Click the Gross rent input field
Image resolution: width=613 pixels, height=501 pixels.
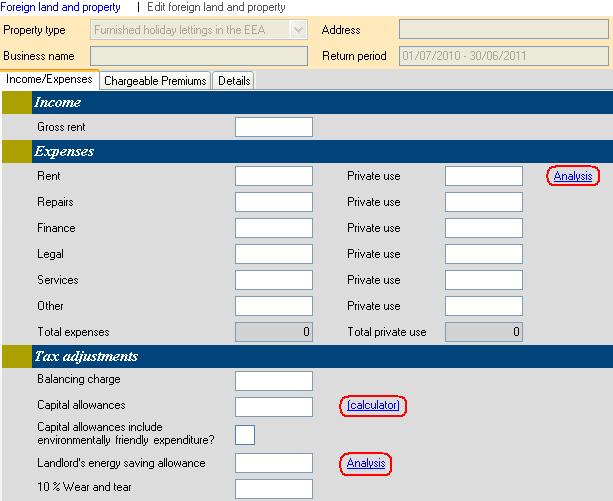[274, 127]
